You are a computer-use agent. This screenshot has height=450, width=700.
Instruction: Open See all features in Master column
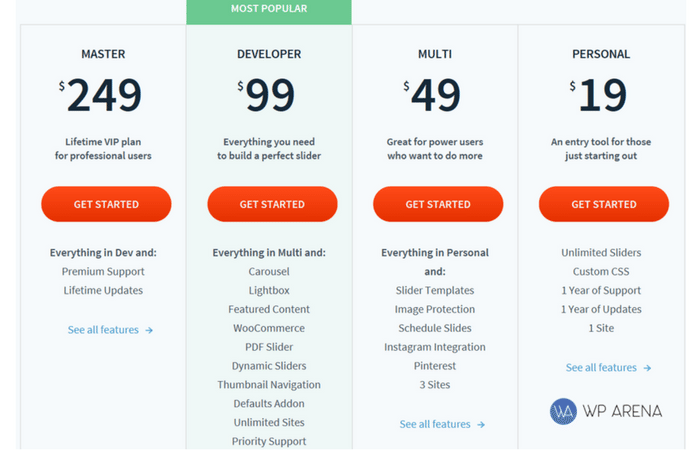tap(103, 330)
